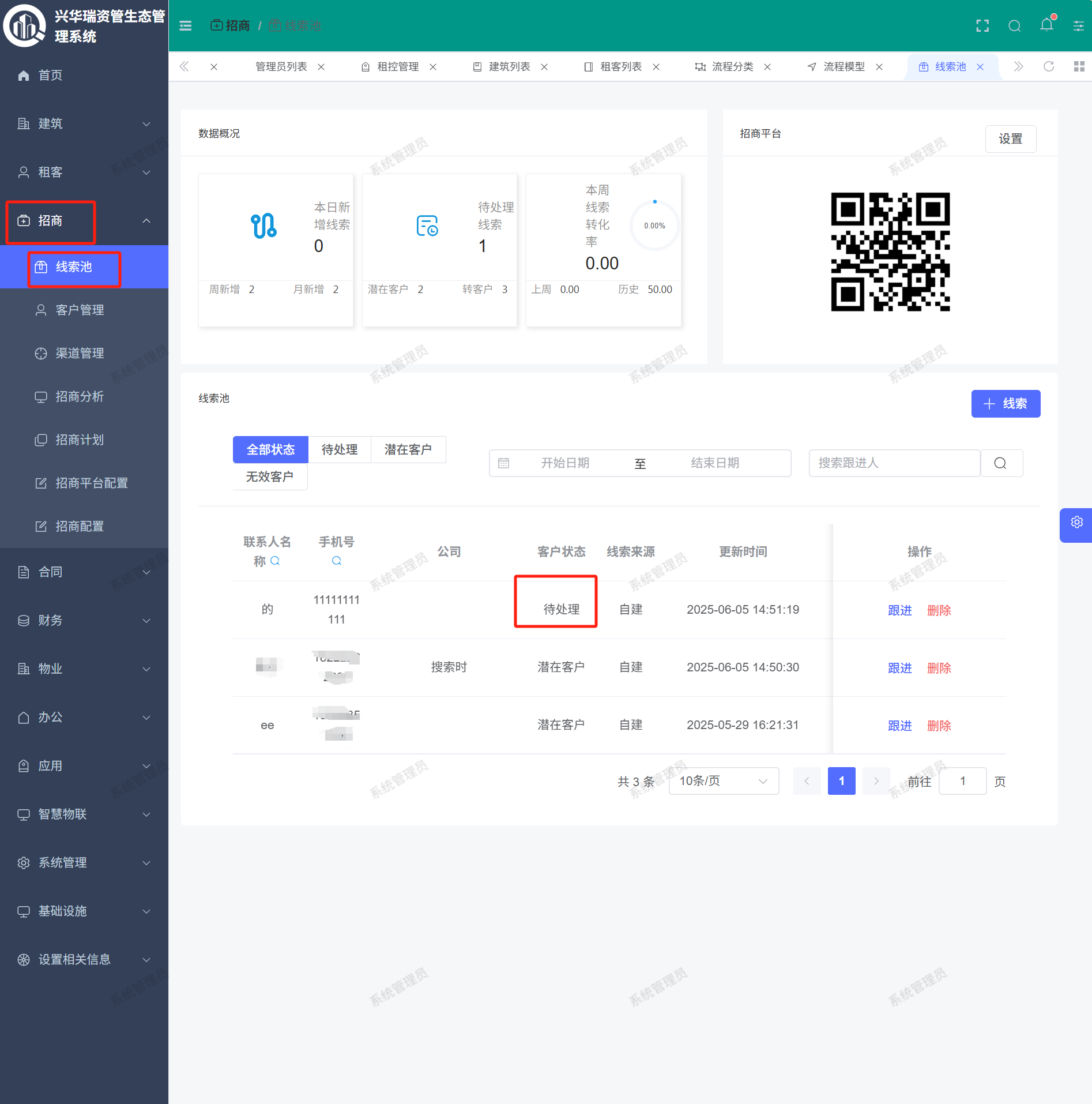Image resolution: width=1092 pixels, height=1104 pixels.
Task: Select the 无效客户 status filter
Action: (x=270, y=476)
